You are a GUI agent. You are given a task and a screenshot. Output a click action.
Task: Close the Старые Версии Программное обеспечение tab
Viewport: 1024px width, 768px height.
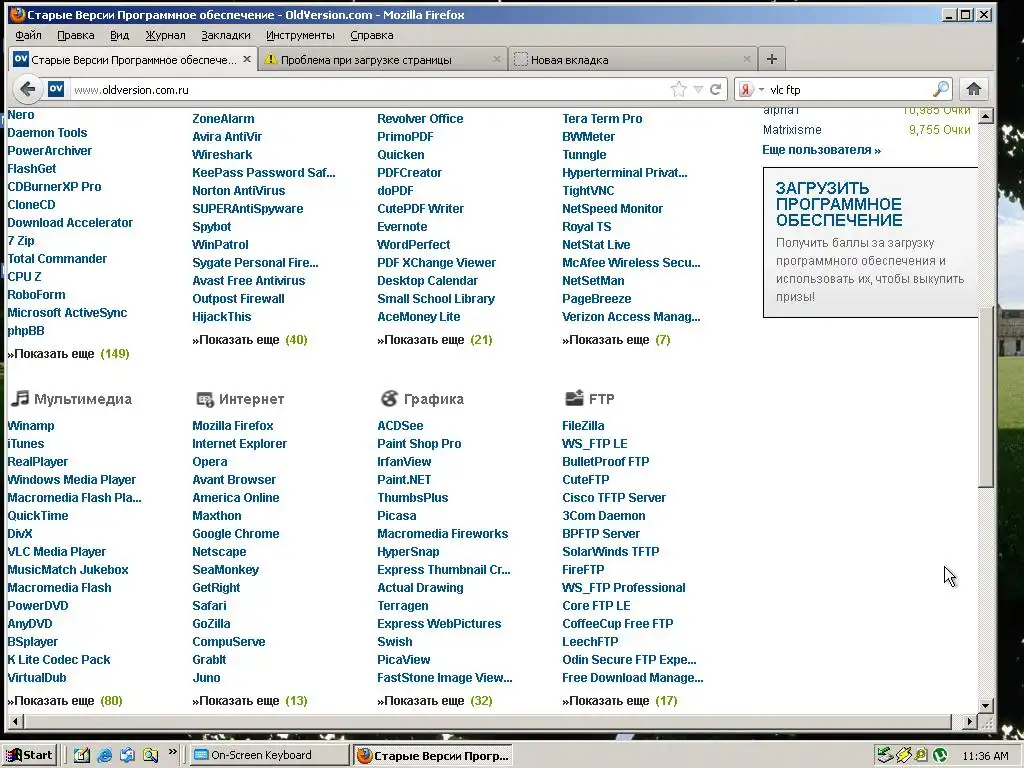click(x=247, y=59)
